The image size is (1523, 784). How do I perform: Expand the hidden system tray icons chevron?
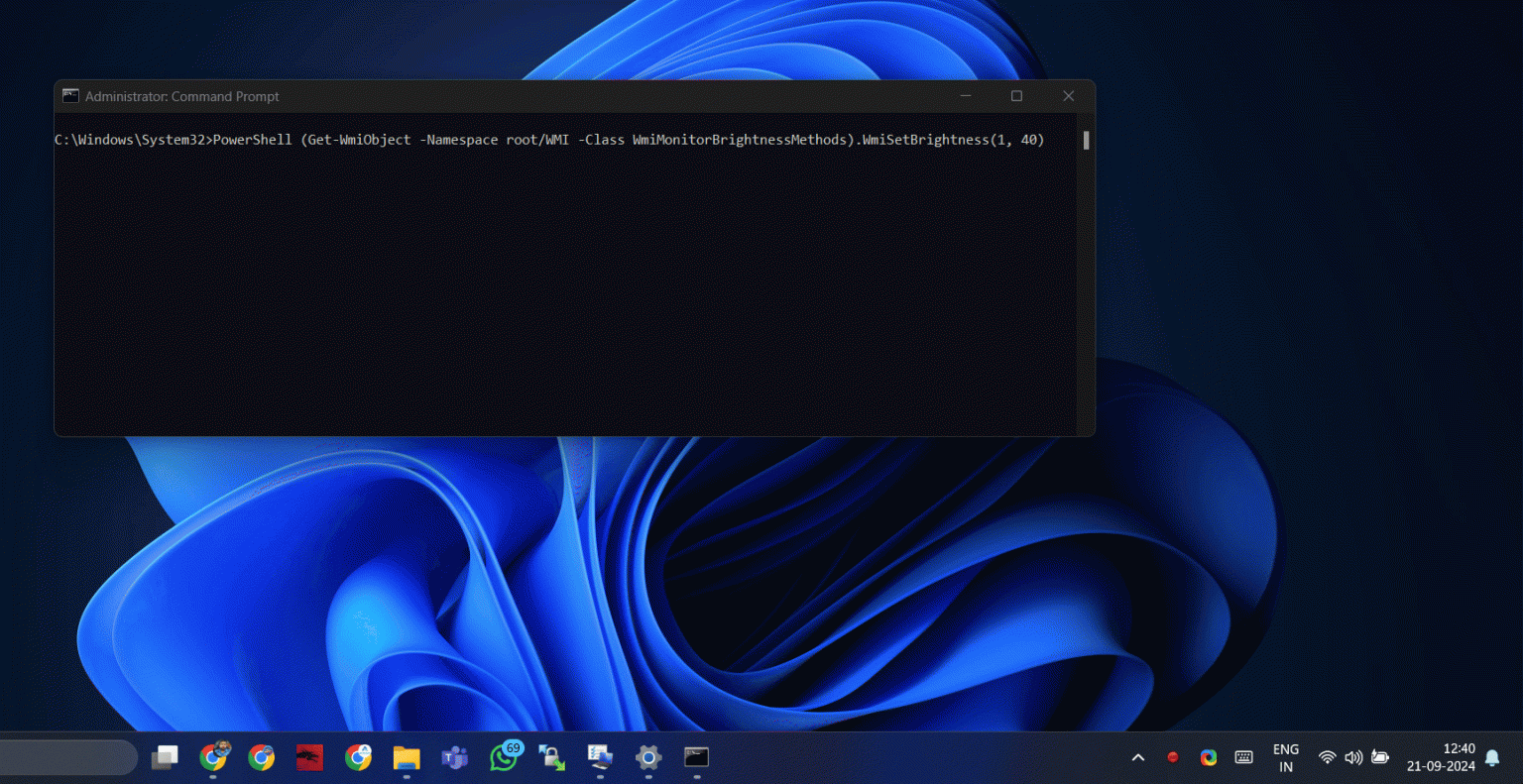(1138, 757)
